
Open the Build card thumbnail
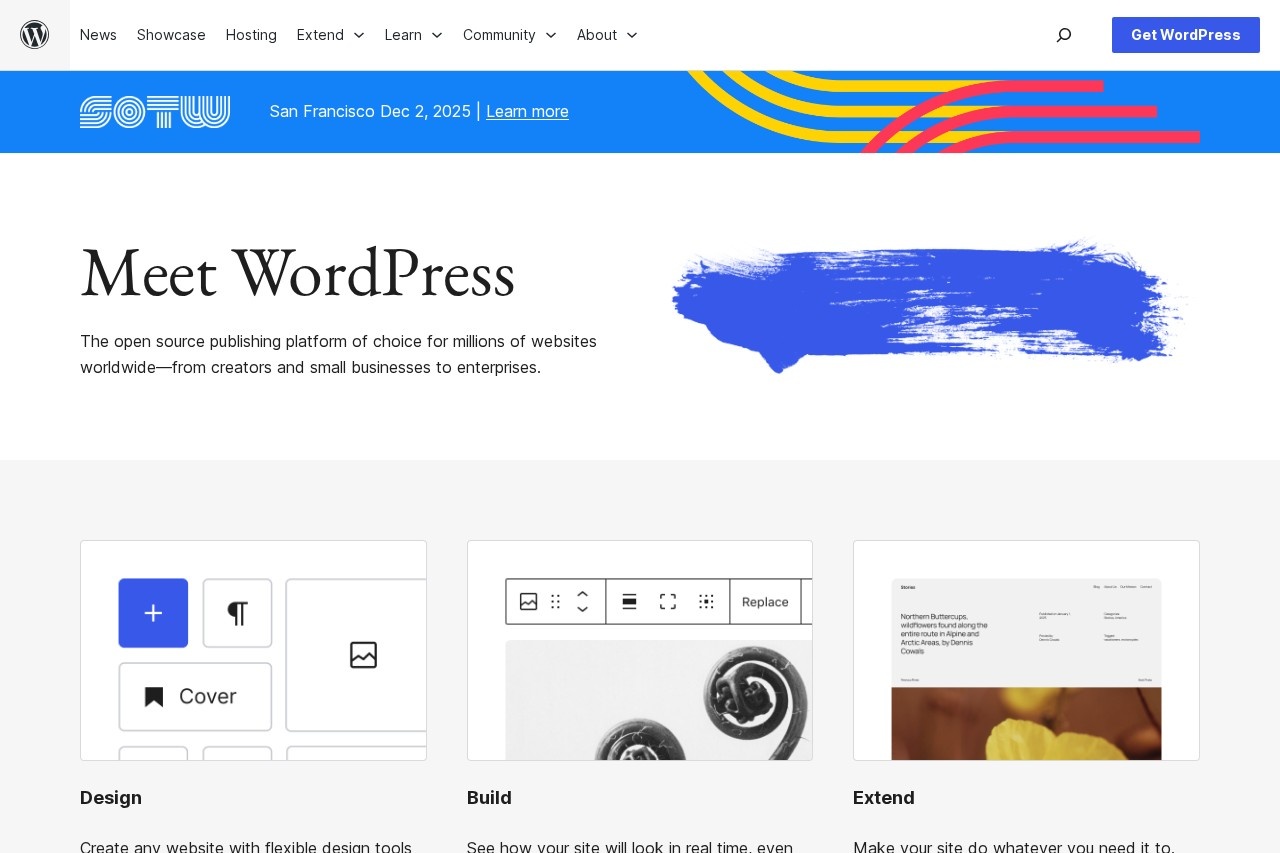click(640, 650)
